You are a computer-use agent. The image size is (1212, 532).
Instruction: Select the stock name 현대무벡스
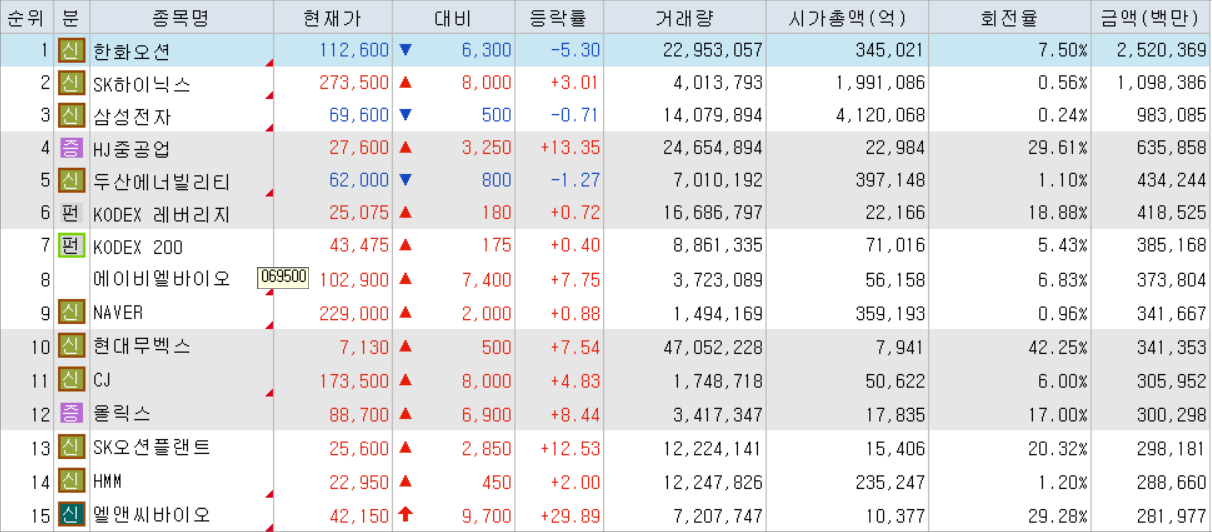click(x=142, y=346)
